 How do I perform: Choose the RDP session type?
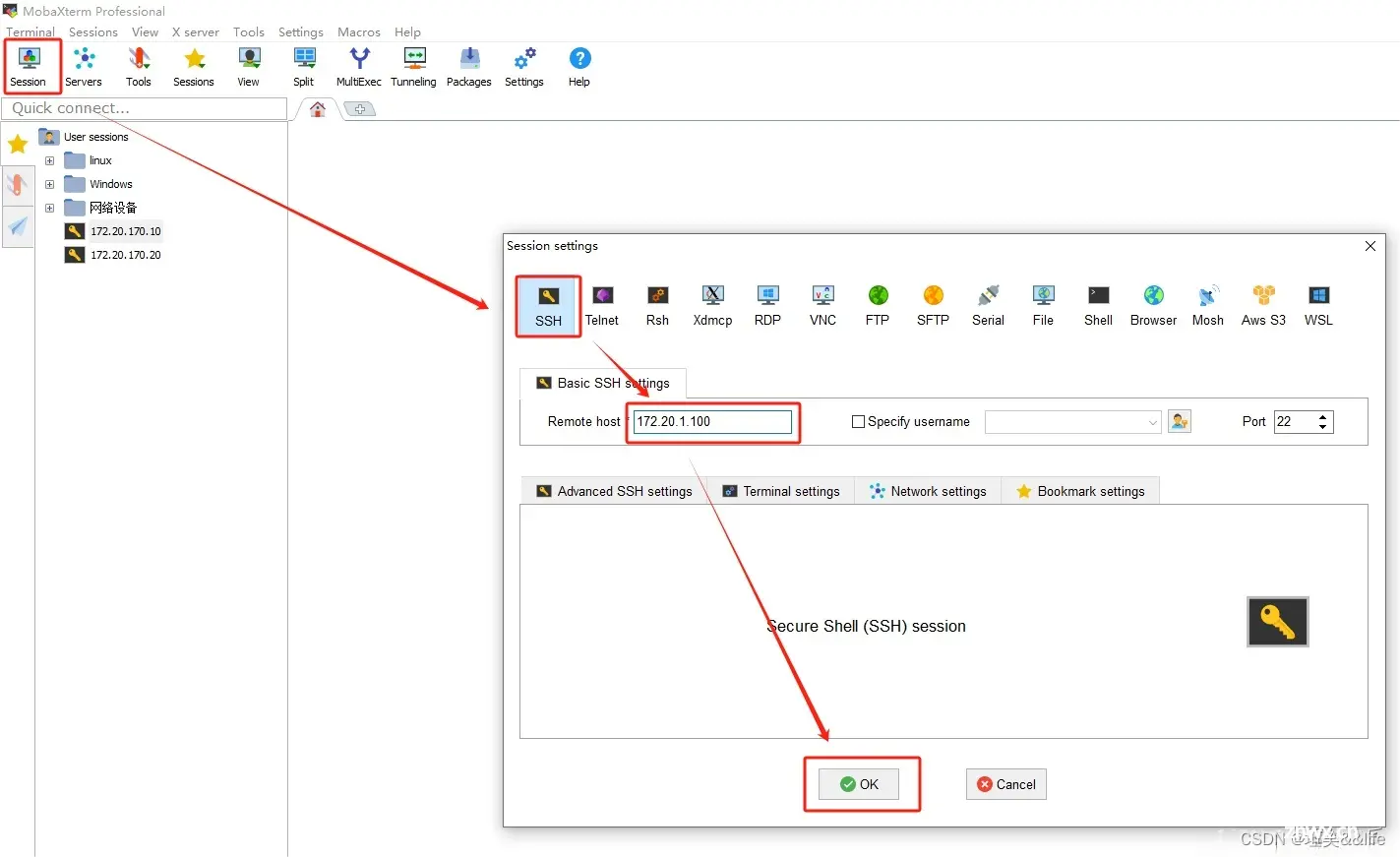767,306
